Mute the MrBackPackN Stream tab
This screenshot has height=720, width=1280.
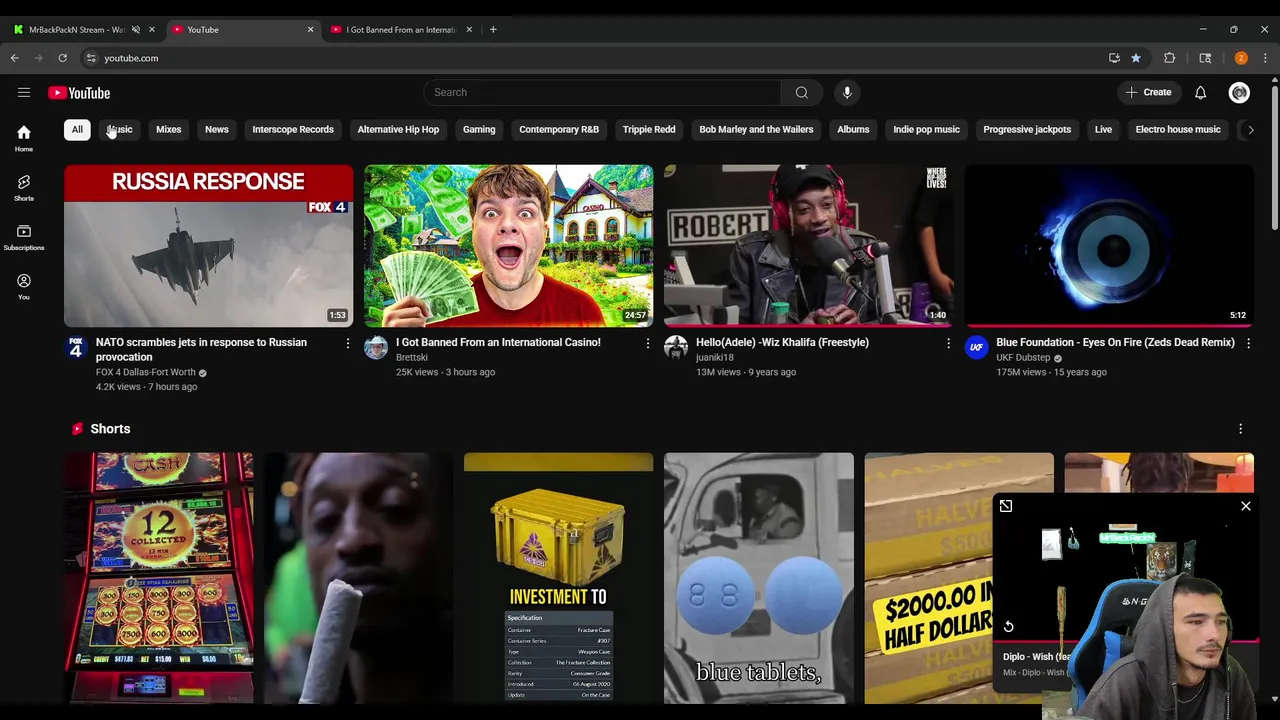[x=136, y=29]
